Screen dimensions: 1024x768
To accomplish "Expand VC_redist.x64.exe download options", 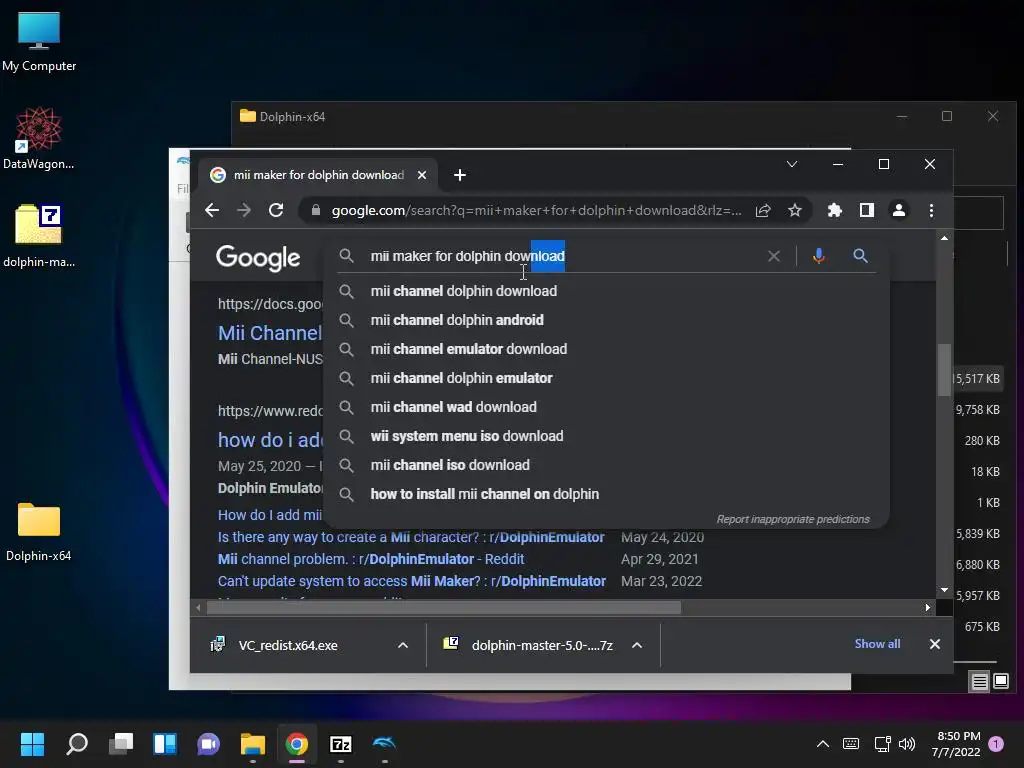I will (403, 645).
